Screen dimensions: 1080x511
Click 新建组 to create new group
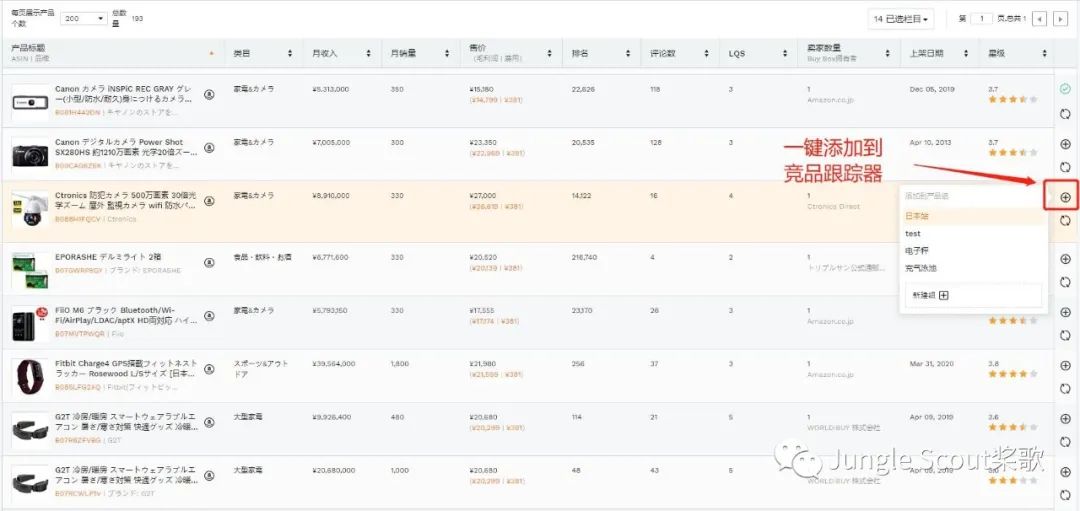point(973,295)
